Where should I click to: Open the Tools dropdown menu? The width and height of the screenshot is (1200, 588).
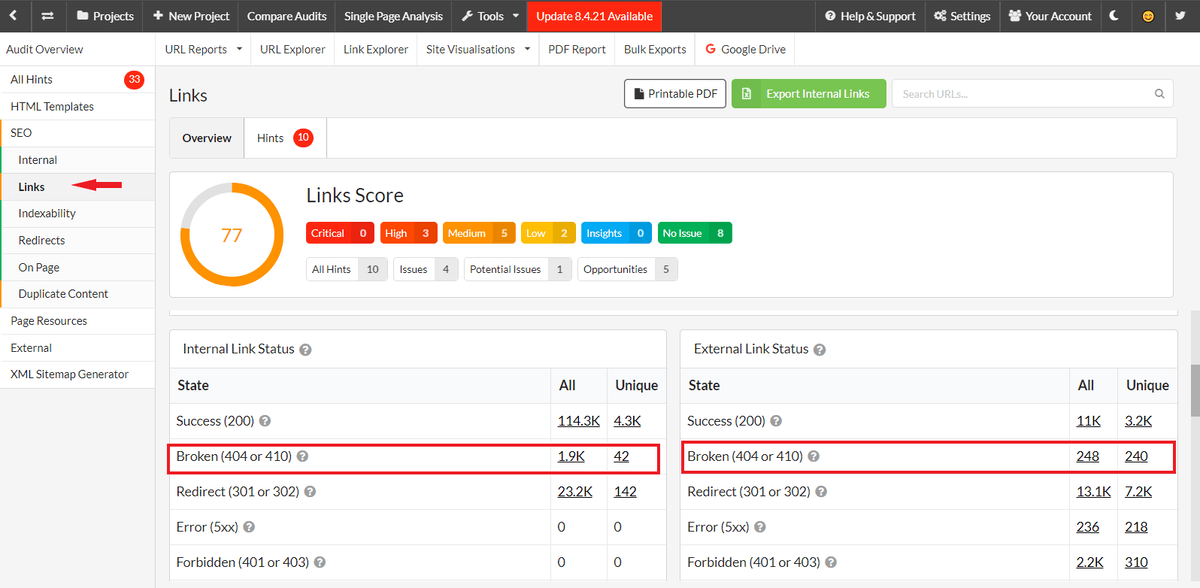point(489,16)
